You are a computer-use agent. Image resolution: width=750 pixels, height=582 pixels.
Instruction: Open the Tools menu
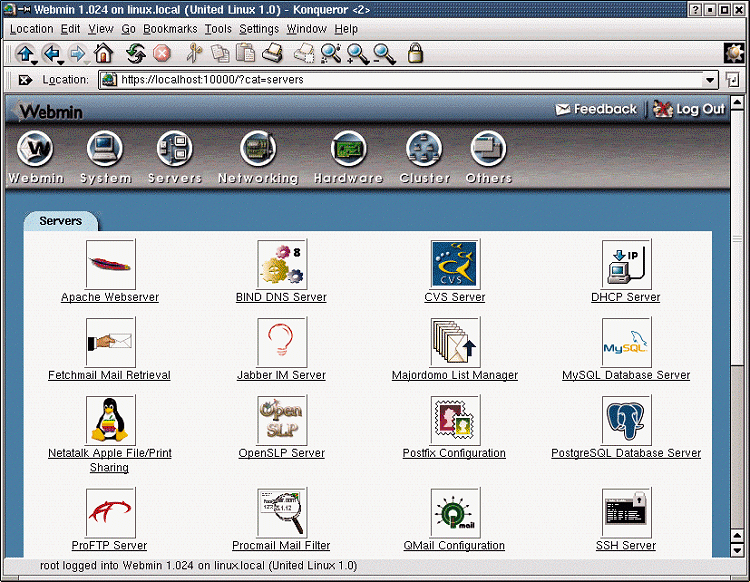coord(218,29)
